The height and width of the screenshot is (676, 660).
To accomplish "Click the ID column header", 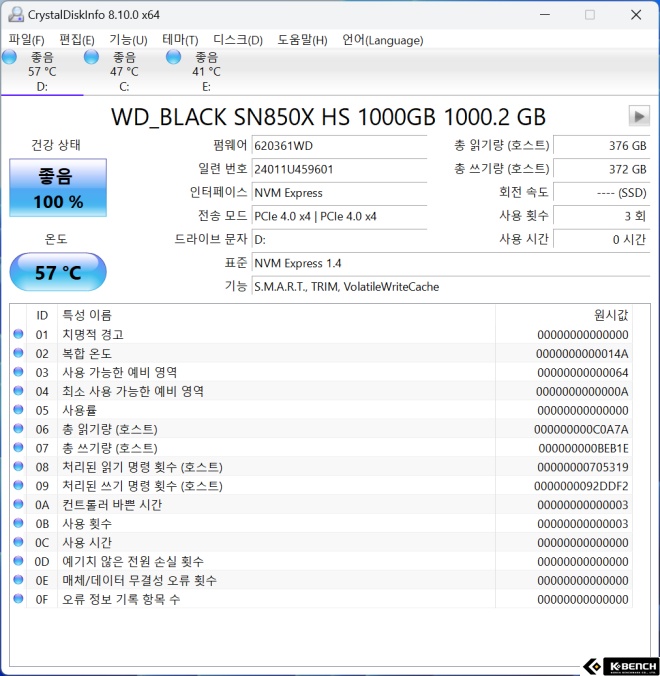I will 42,315.
